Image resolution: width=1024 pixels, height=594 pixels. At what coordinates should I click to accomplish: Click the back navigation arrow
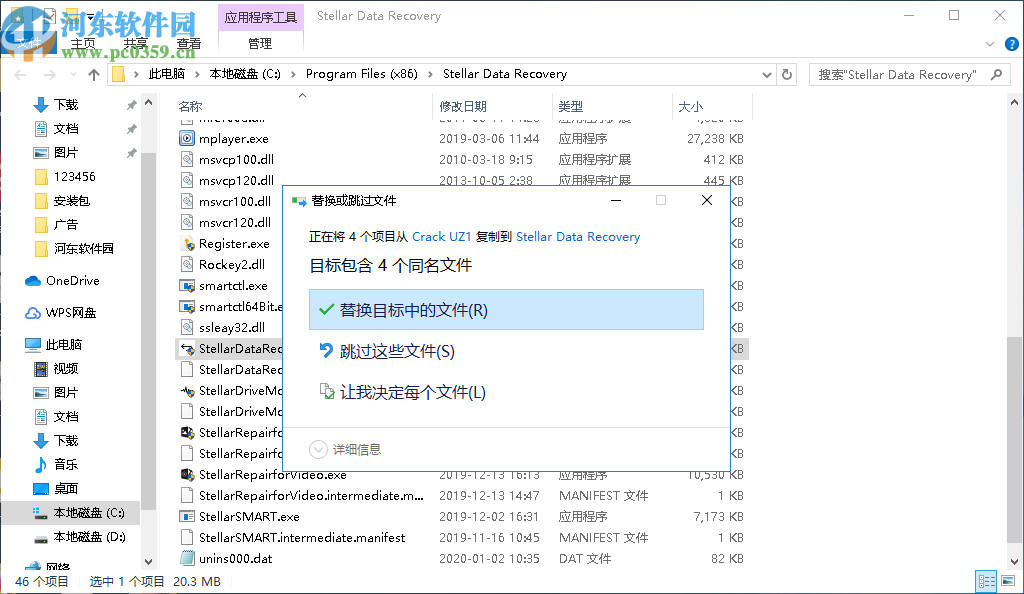click(19, 74)
